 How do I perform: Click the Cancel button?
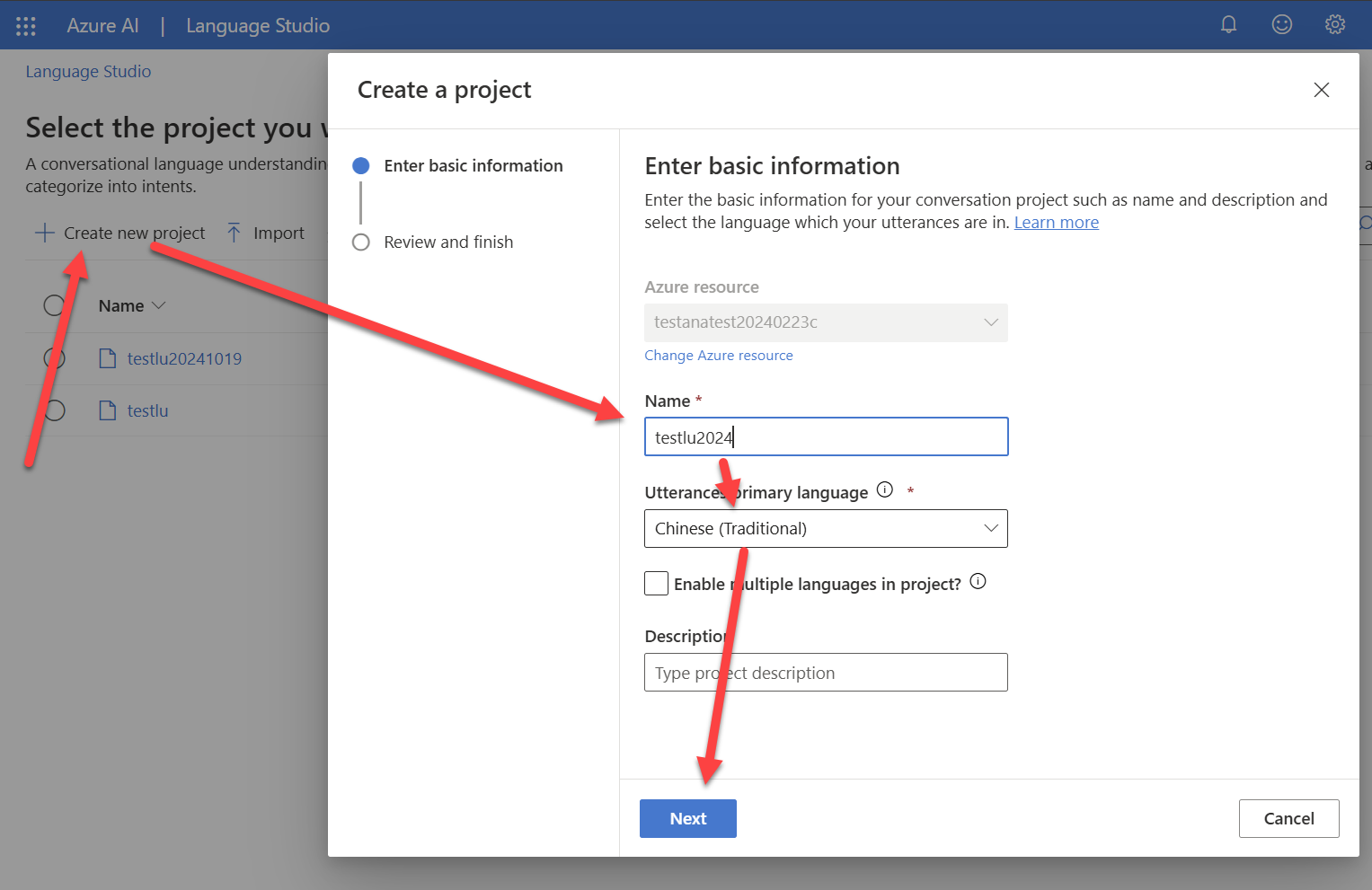click(x=1288, y=818)
